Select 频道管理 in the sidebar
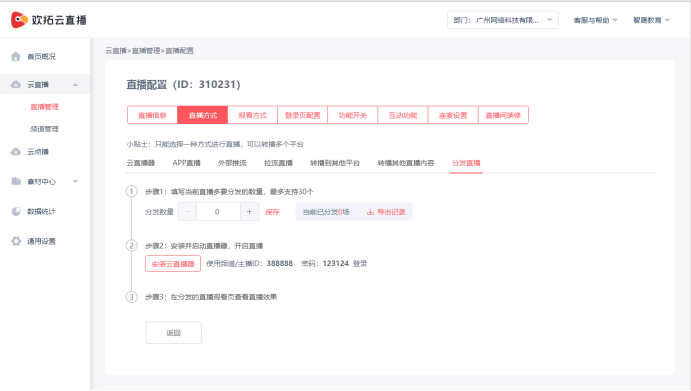 44,129
